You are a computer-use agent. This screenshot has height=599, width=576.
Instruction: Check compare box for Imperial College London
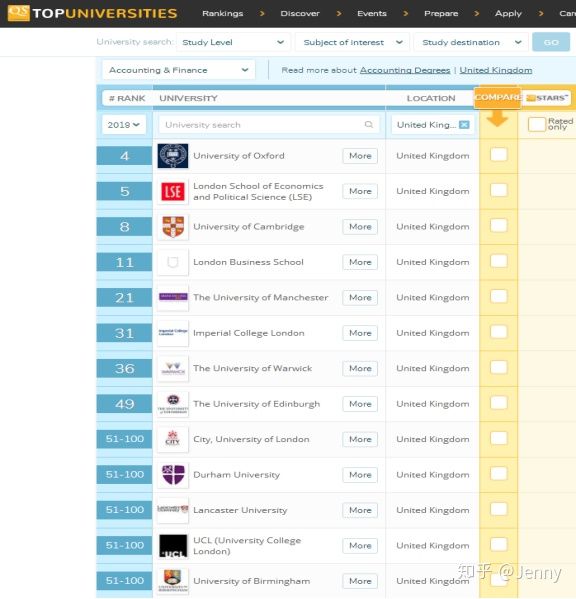[x=498, y=332]
